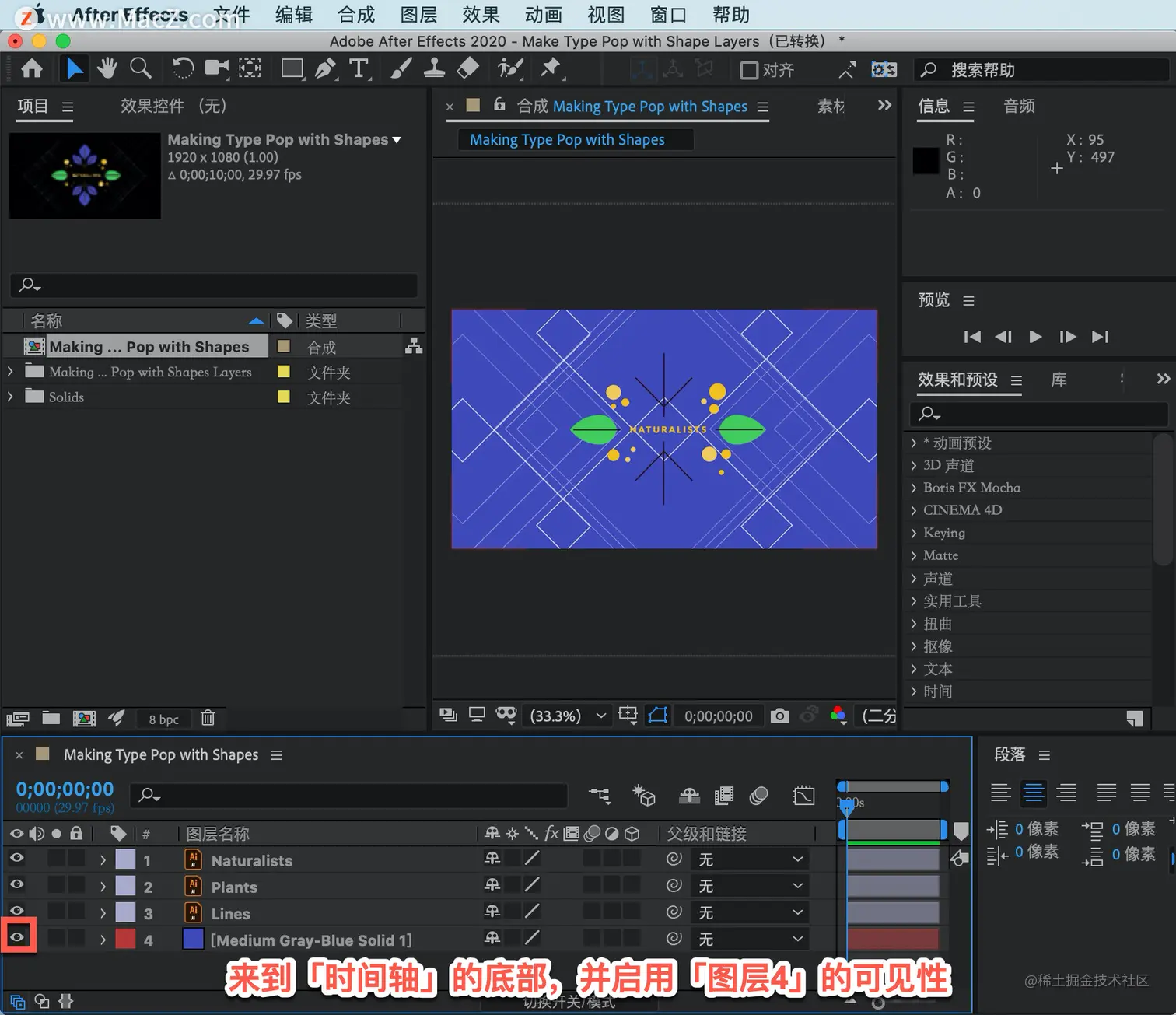Switch to the 库 panel tab
This screenshot has height=1015, width=1176.
click(x=1059, y=380)
